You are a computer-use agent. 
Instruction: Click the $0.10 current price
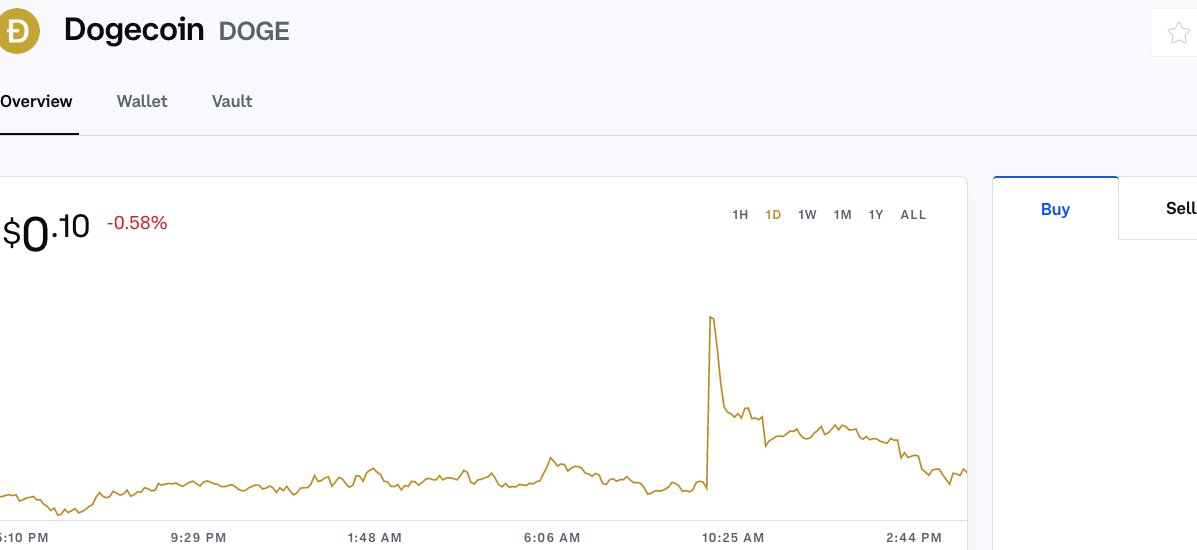coord(46,232)
